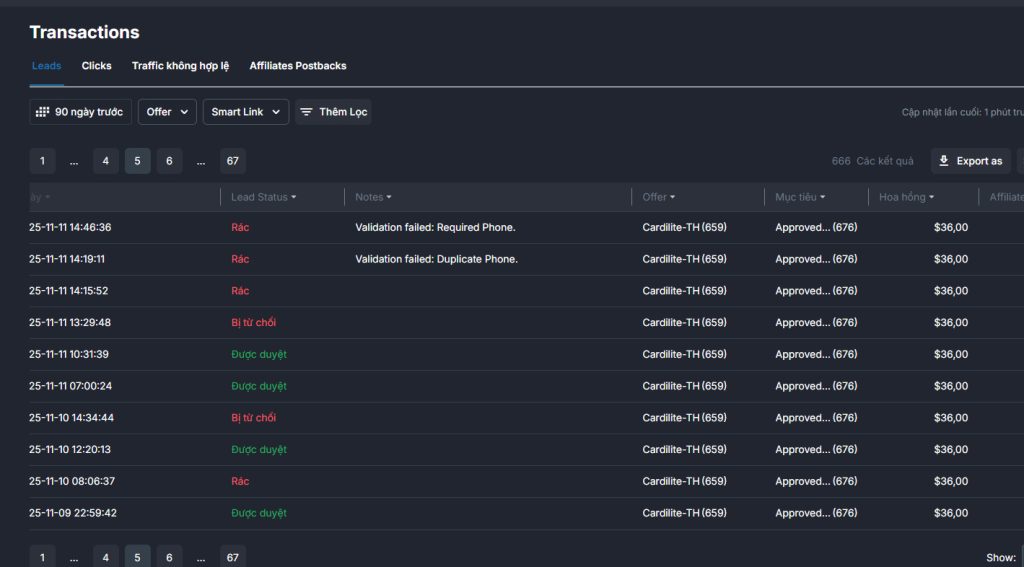Go to page 4 in bottom pagination
The image size is (1024, 567).
pos(105,557)
